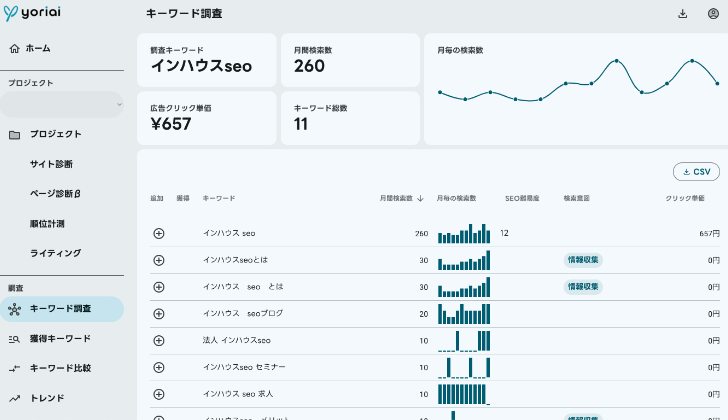Open 獲得キーワード in sidebar
This screenshot has width=728, height=420.
click(60, 338)
